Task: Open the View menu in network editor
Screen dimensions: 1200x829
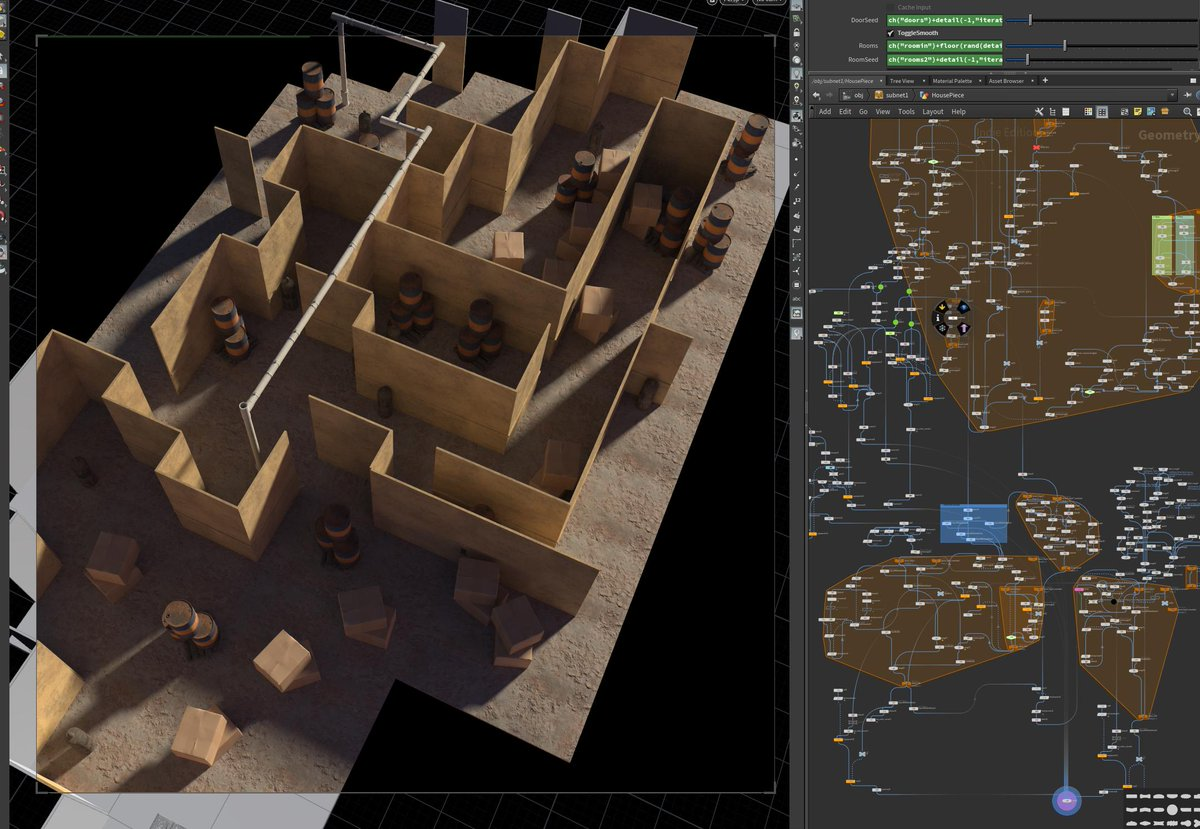Action: [x=883, y=112]
